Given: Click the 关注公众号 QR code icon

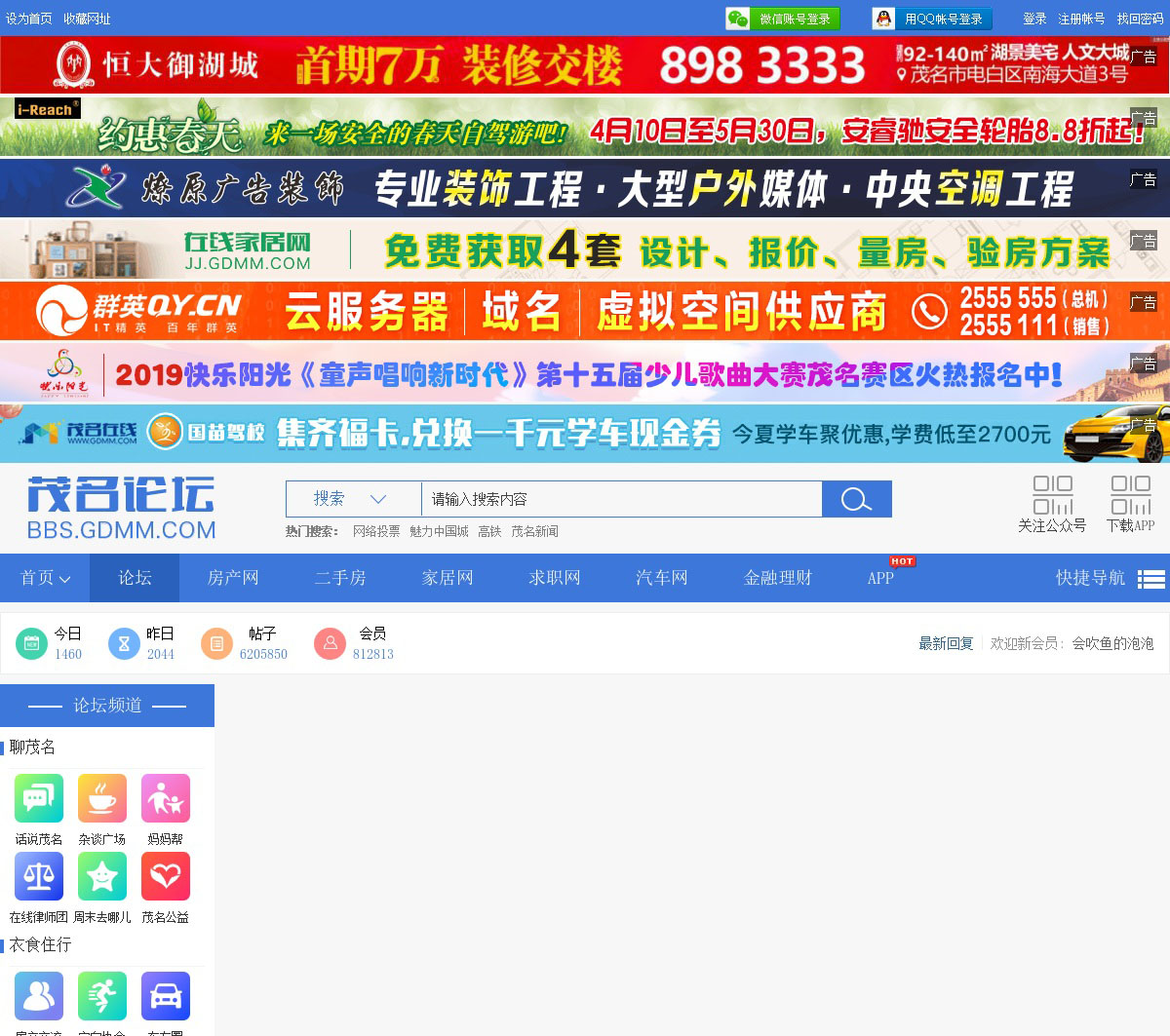Looking at the screenshot, I should pos(1053,495).
